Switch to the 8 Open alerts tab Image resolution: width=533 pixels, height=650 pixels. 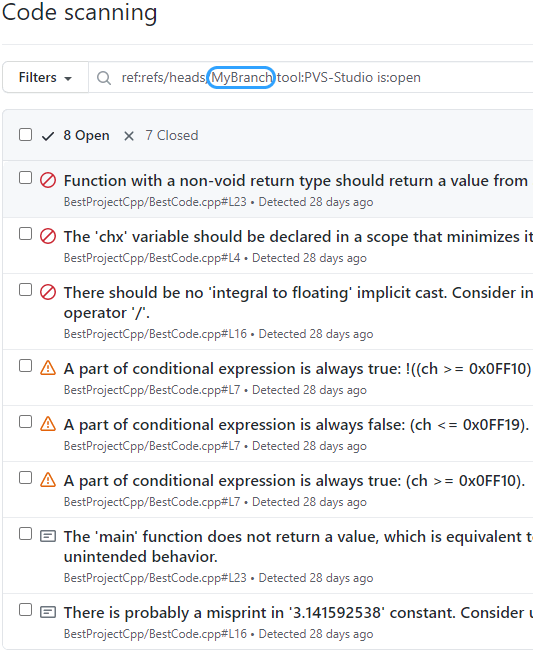[x=76, y=136]
